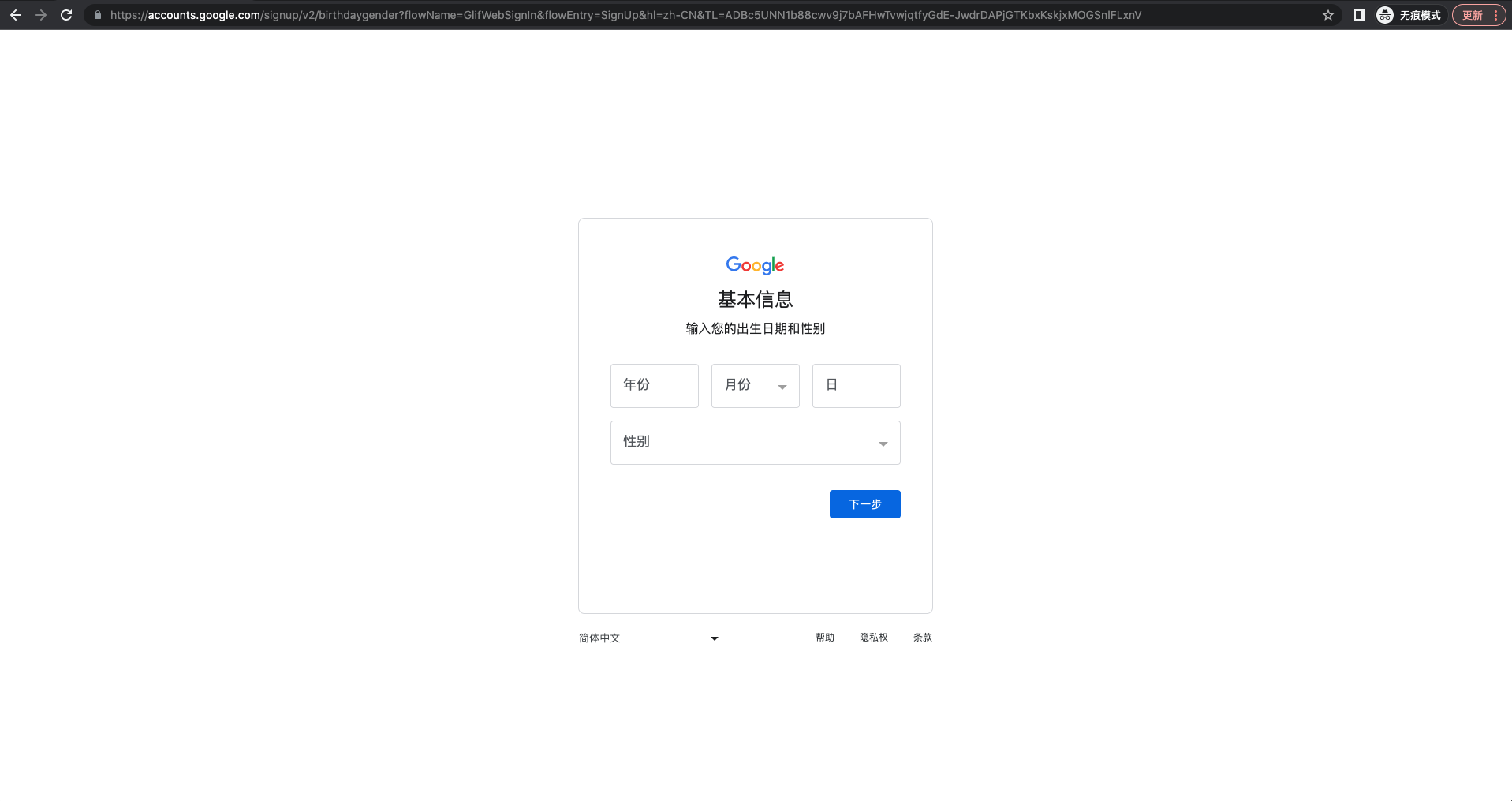Go back to the previous page
Image resolution: width=1512 pixels, height=801 pixels.
16,15
